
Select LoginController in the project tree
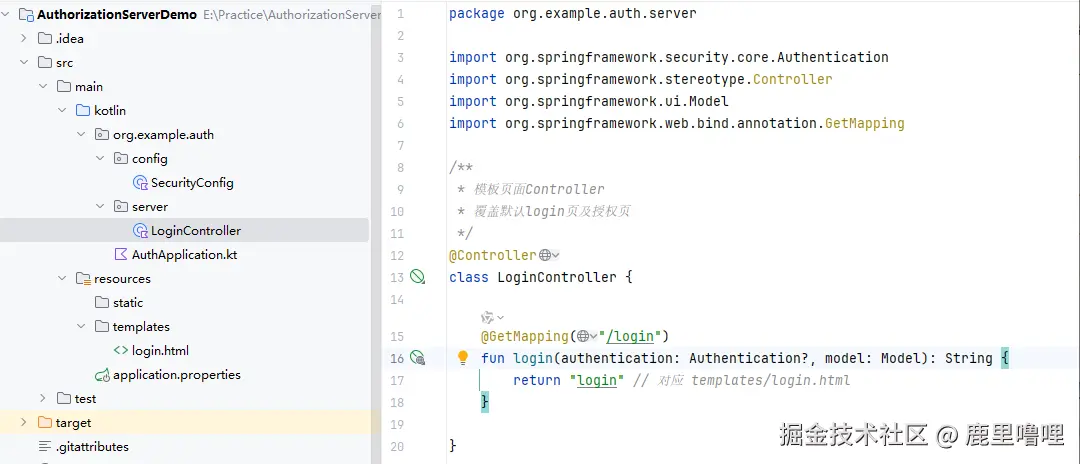tap(196, 231)
